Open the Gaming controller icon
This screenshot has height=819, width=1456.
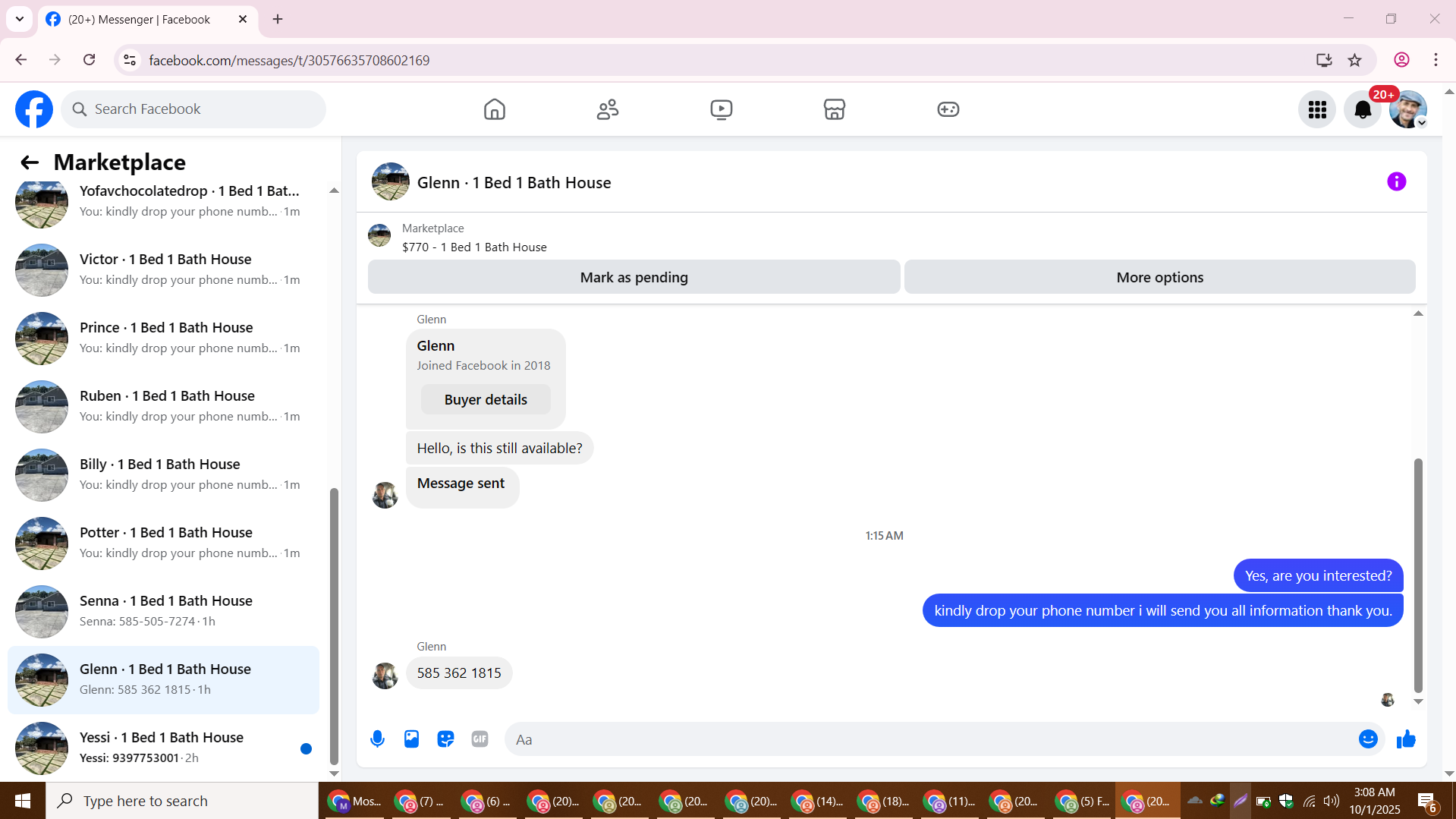click(x=948, y=109)
